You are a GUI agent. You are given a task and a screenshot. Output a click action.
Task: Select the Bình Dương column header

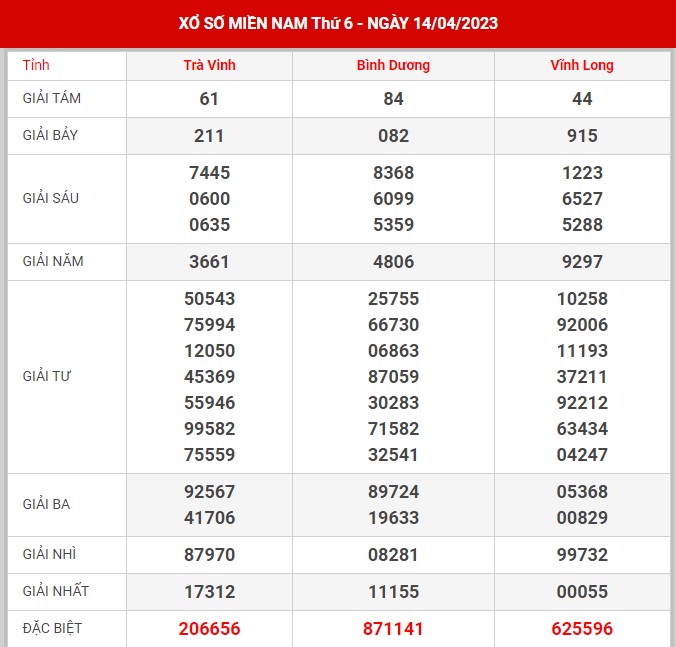coord(393,65)
